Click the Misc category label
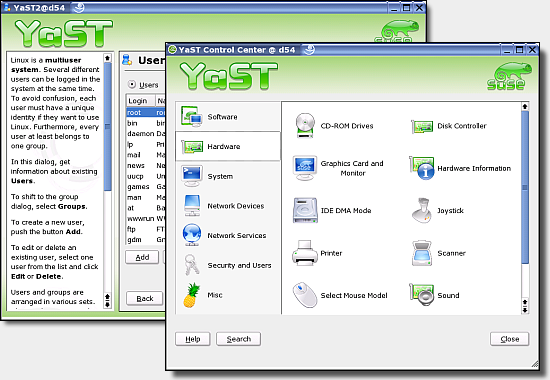The image size is (550, 380). tap(215, 295)
